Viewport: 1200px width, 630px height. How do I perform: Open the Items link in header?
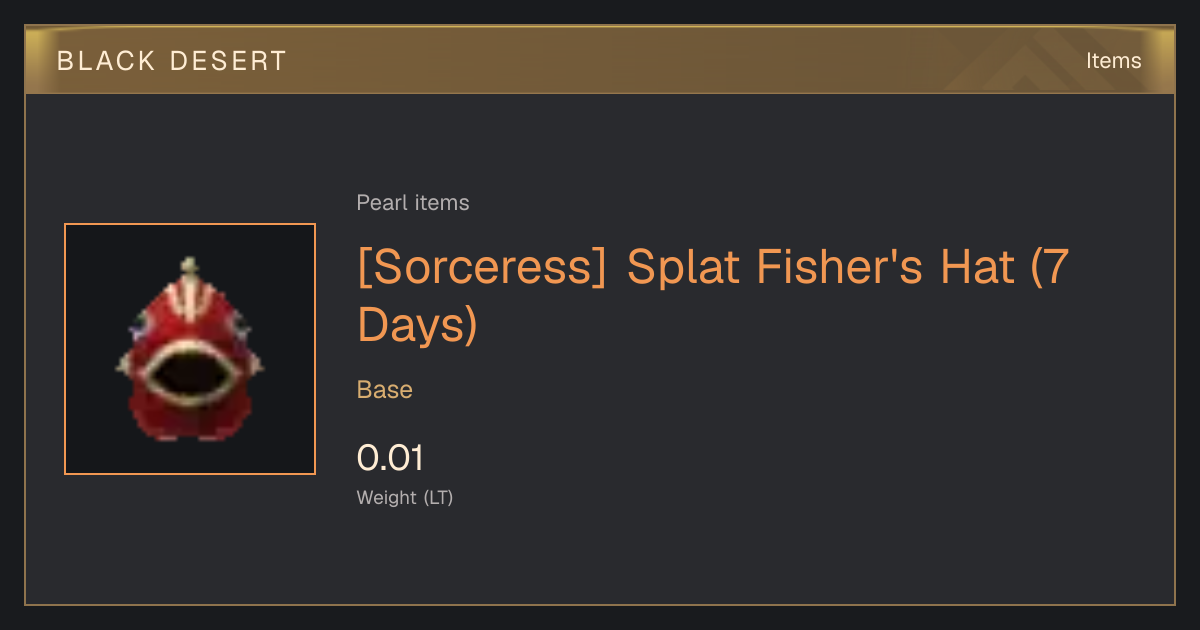[1114, 61]
